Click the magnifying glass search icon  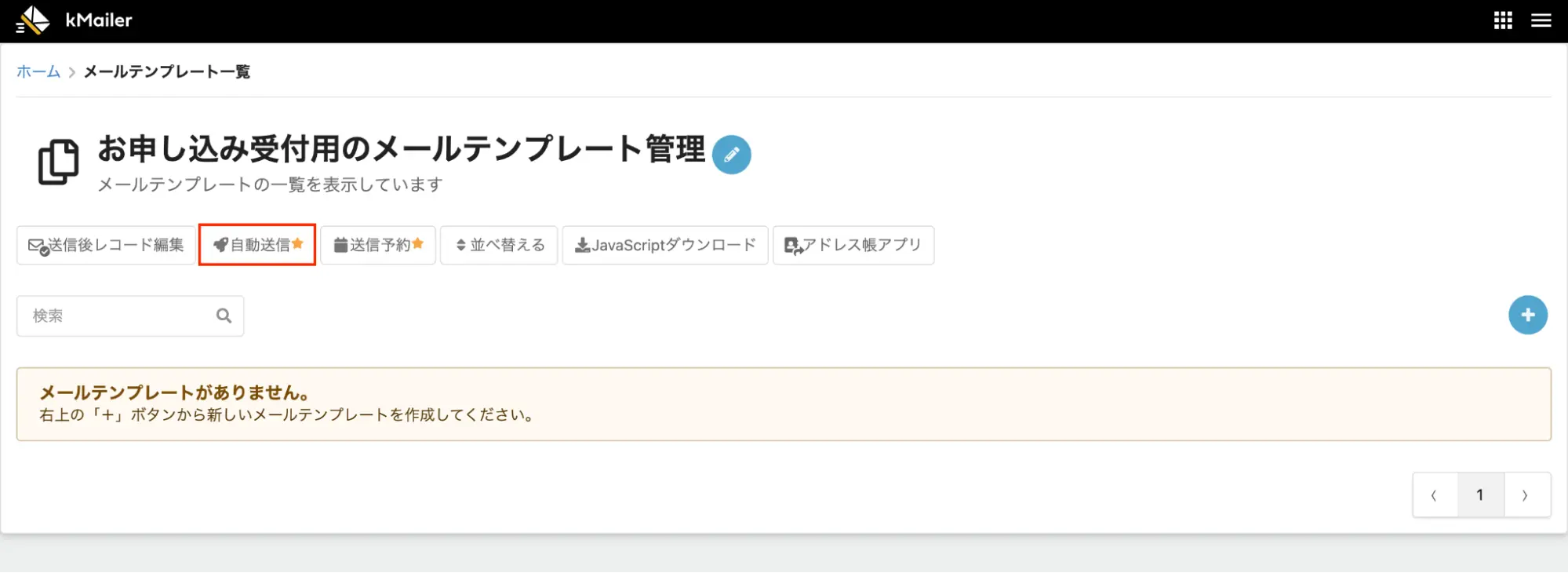[x=224, y=316]
